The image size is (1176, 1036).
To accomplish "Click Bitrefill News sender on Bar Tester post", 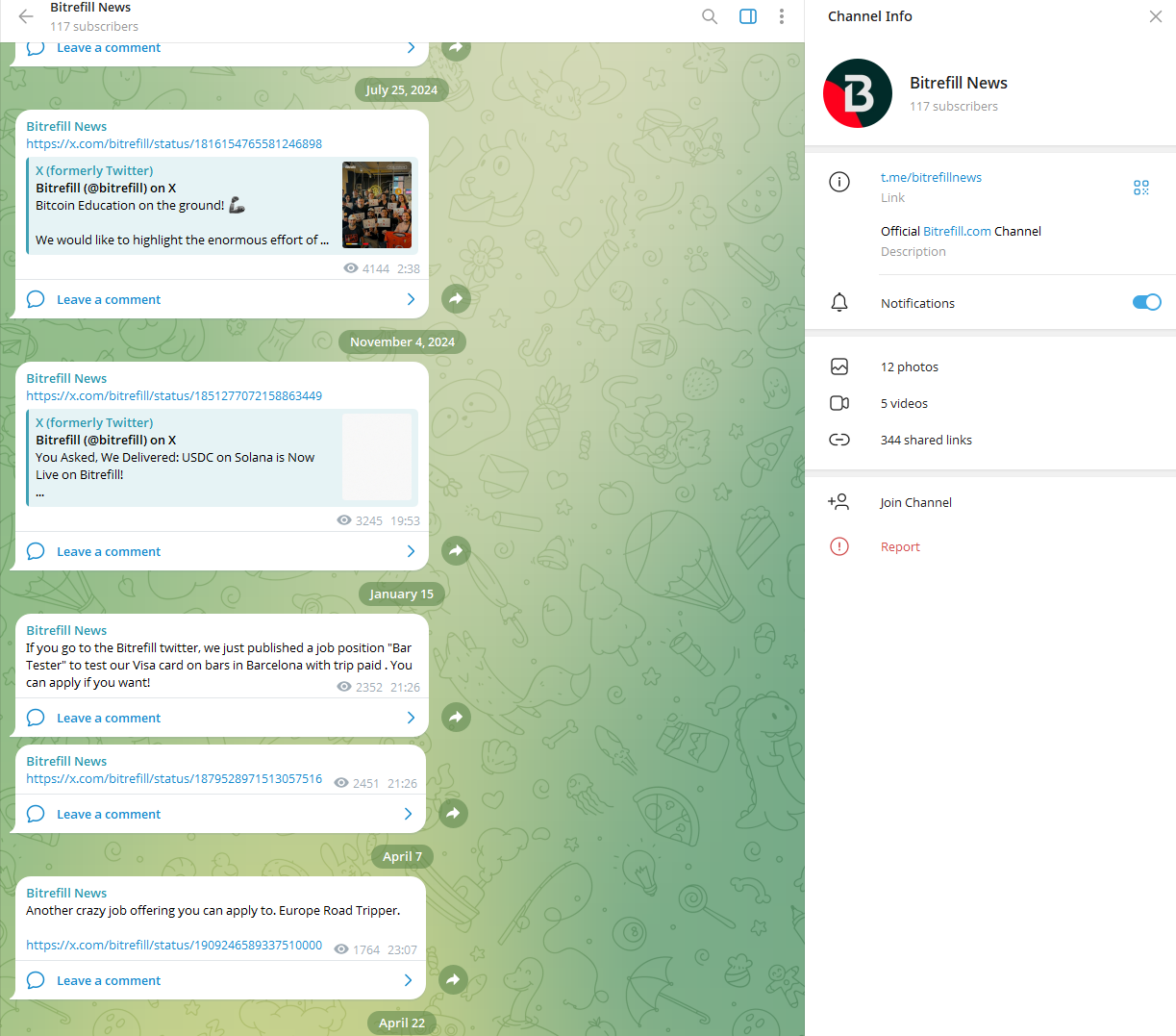I will 66,630.
